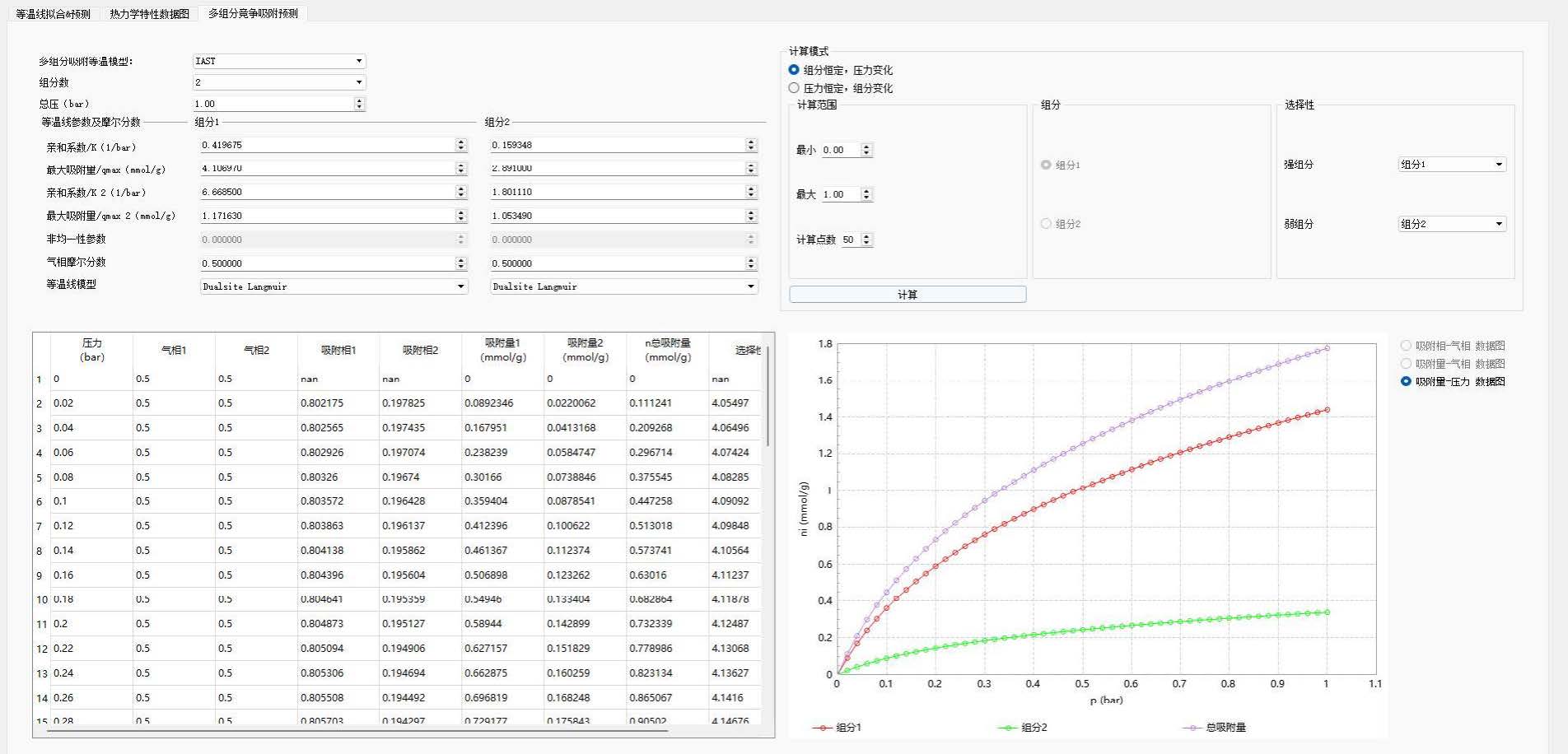Expand the 组分数 dropdown
Screen dimensions: 1568x754
(x=278, y=82)
